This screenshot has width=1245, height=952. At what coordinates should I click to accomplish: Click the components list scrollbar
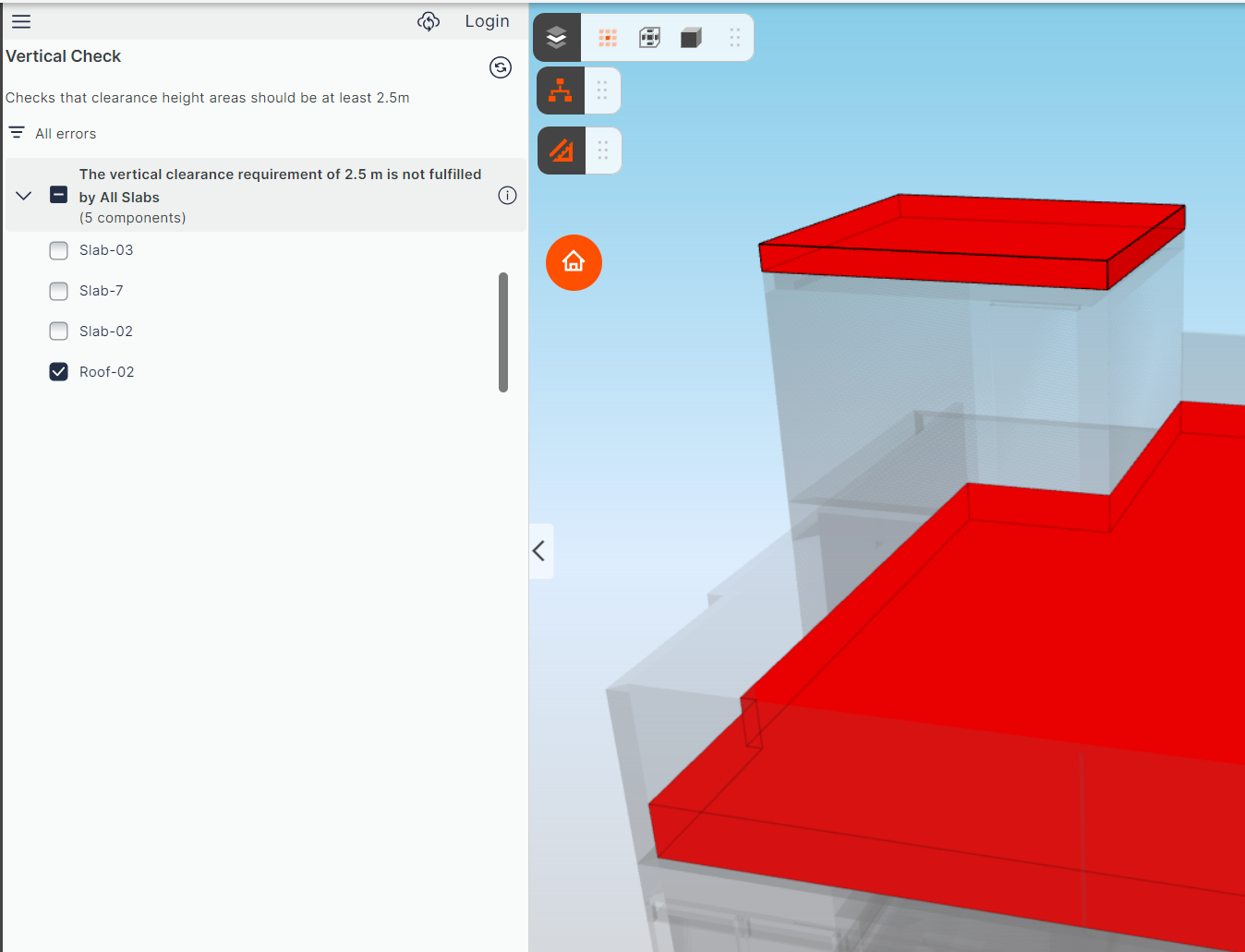click(x=503, y=332)
